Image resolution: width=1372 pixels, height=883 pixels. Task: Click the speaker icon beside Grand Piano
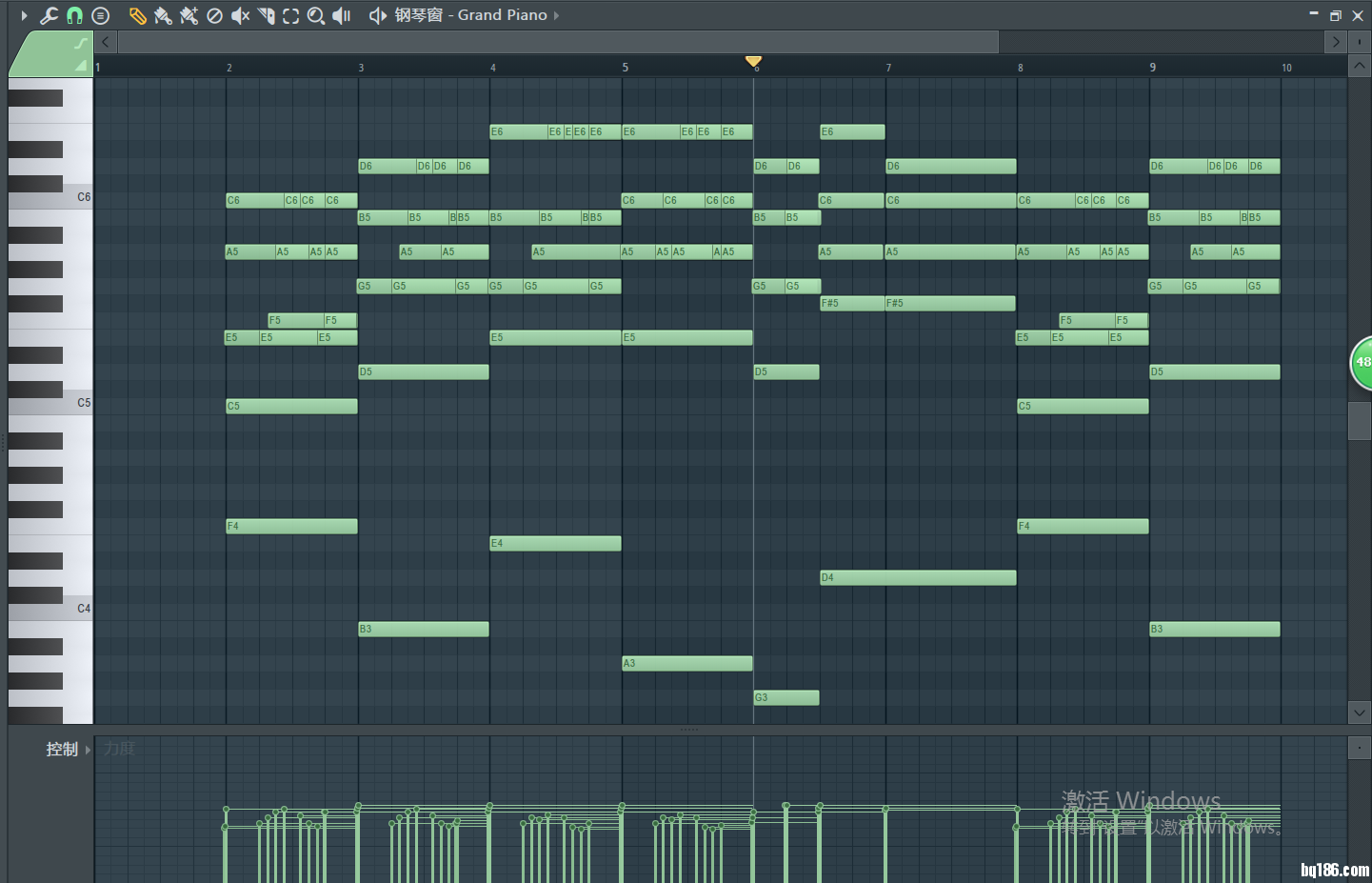(x=378, y=15)
